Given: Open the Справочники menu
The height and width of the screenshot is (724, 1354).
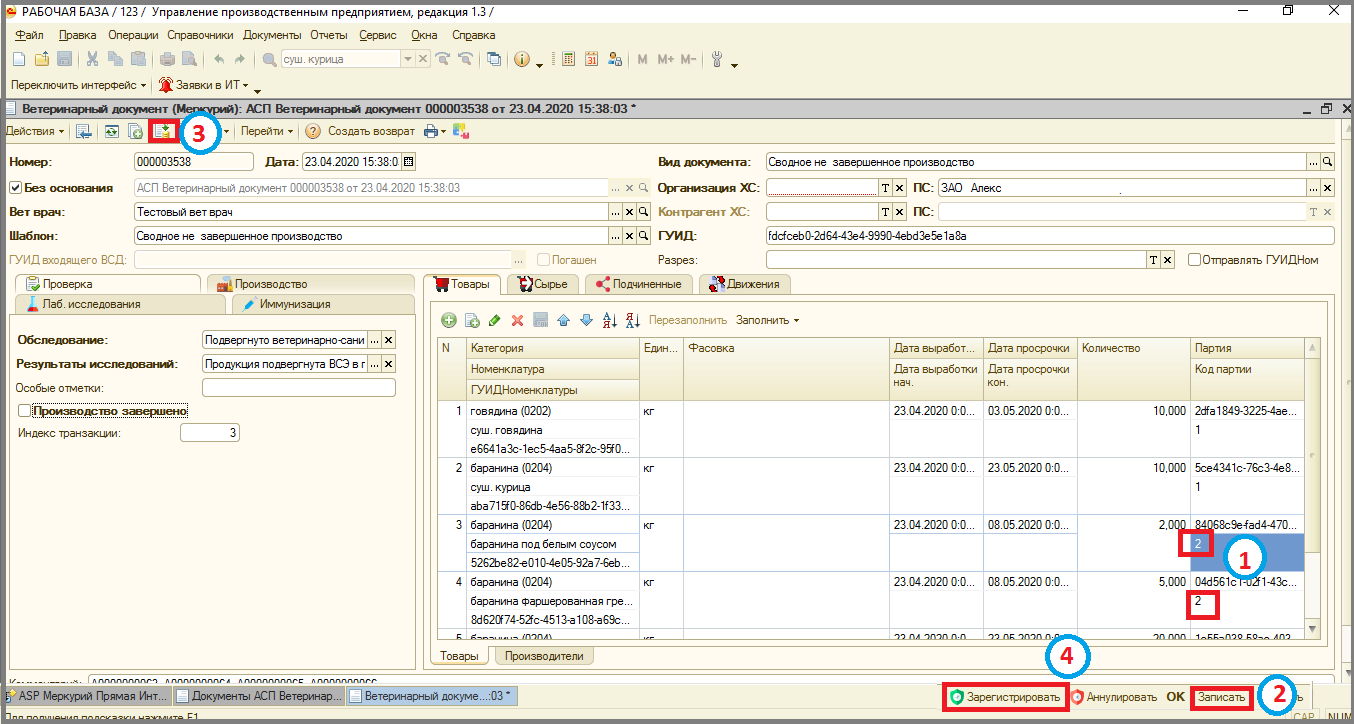Looking at the screenshot, I should [x=201, y=35].
